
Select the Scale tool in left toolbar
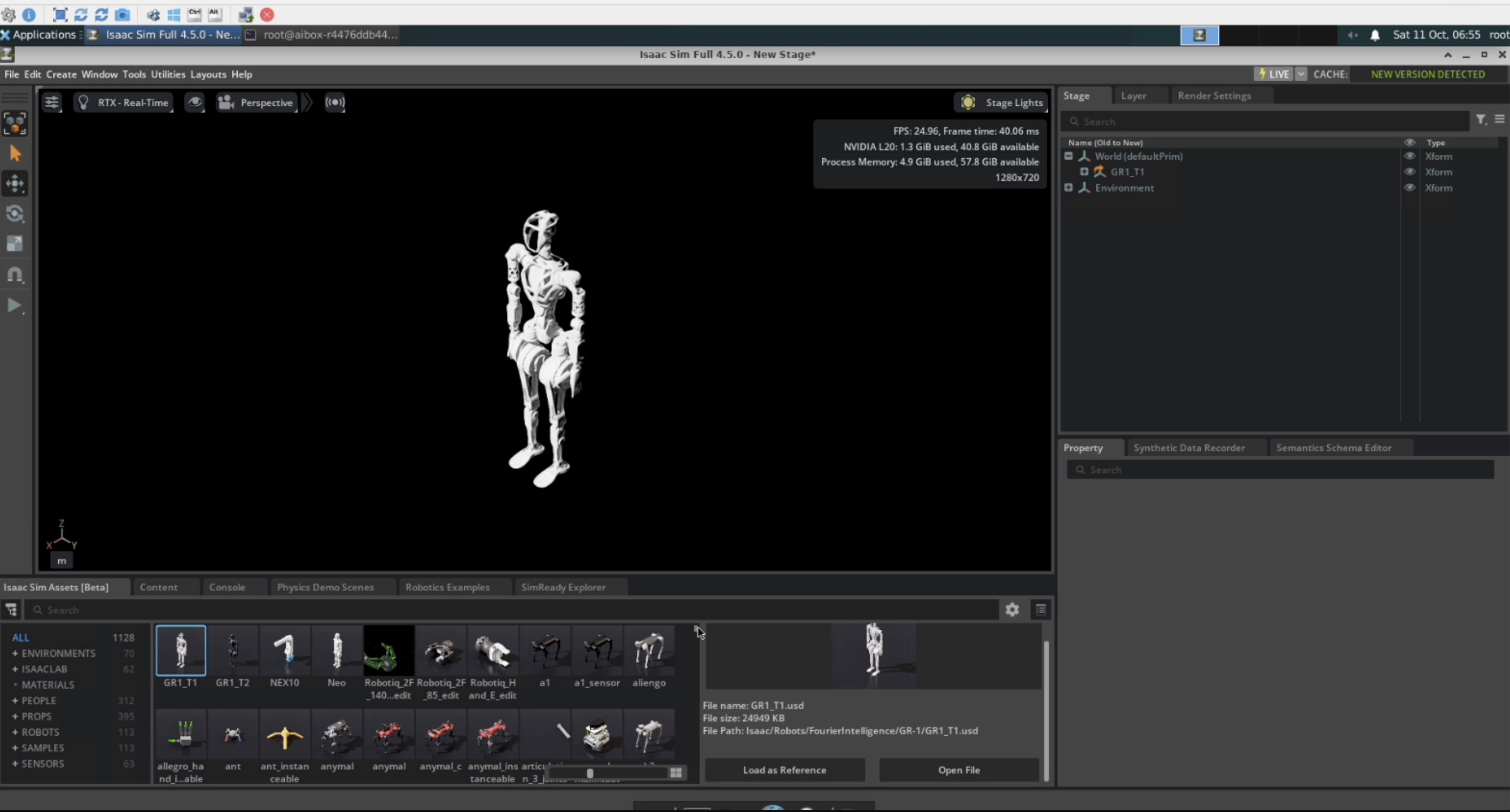tap(14, 244)
